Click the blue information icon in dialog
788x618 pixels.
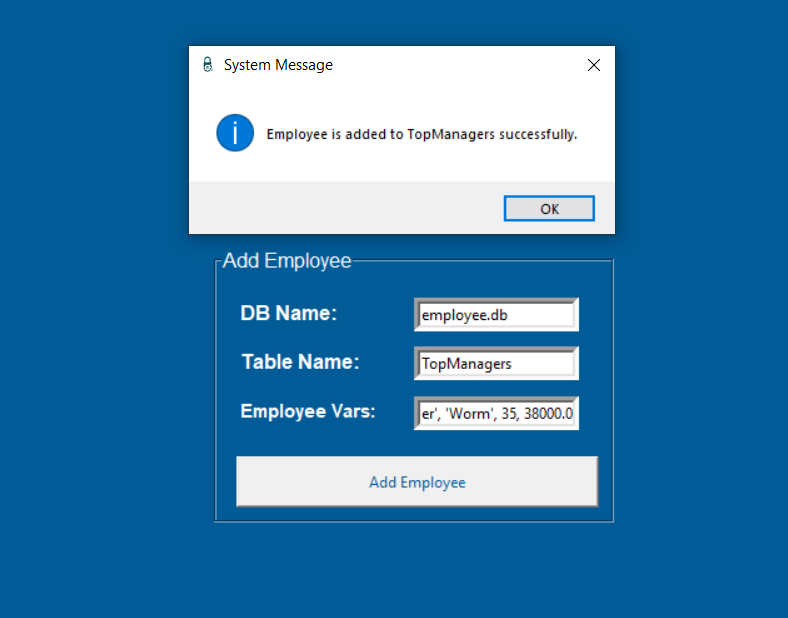[x=235, y=133]
